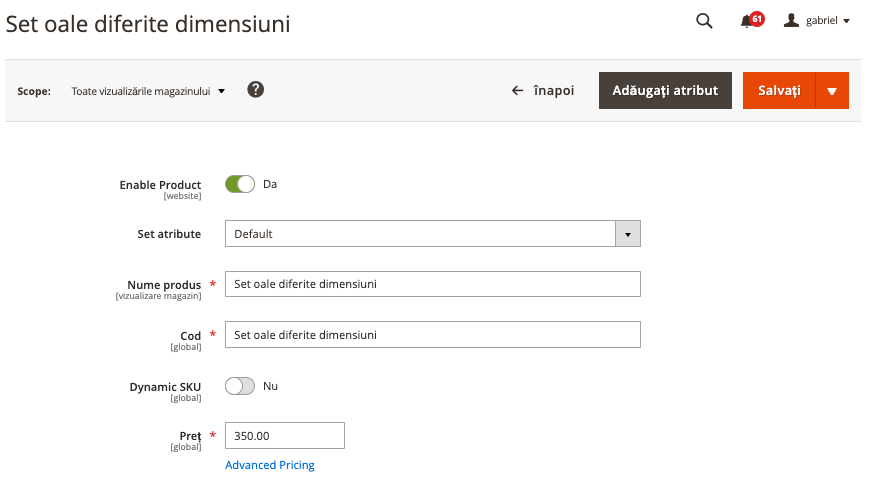Image resolution: width=877 pixels, height=483 pixels.
Task: Click the gabriel user avatar icon
Action: [791, 21]
